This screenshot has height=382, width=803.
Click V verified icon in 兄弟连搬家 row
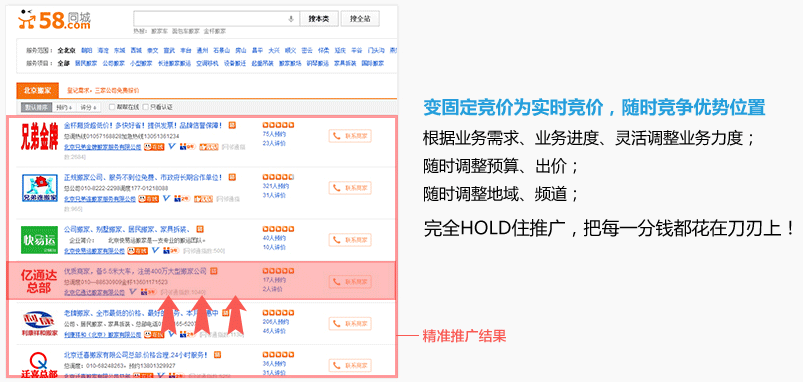[166, 199]
